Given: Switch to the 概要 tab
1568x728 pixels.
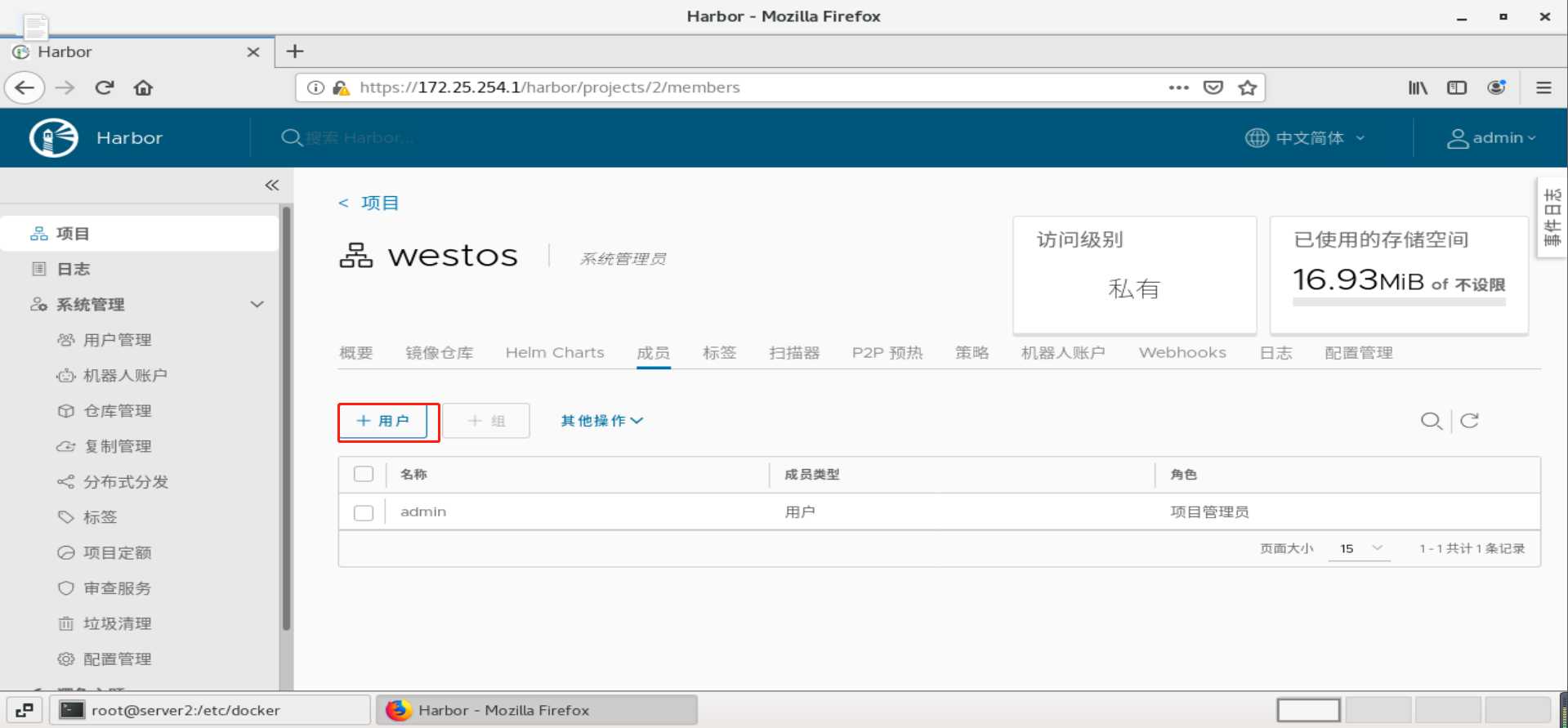Looking at the screenshot, I should [x=355, y=353].
